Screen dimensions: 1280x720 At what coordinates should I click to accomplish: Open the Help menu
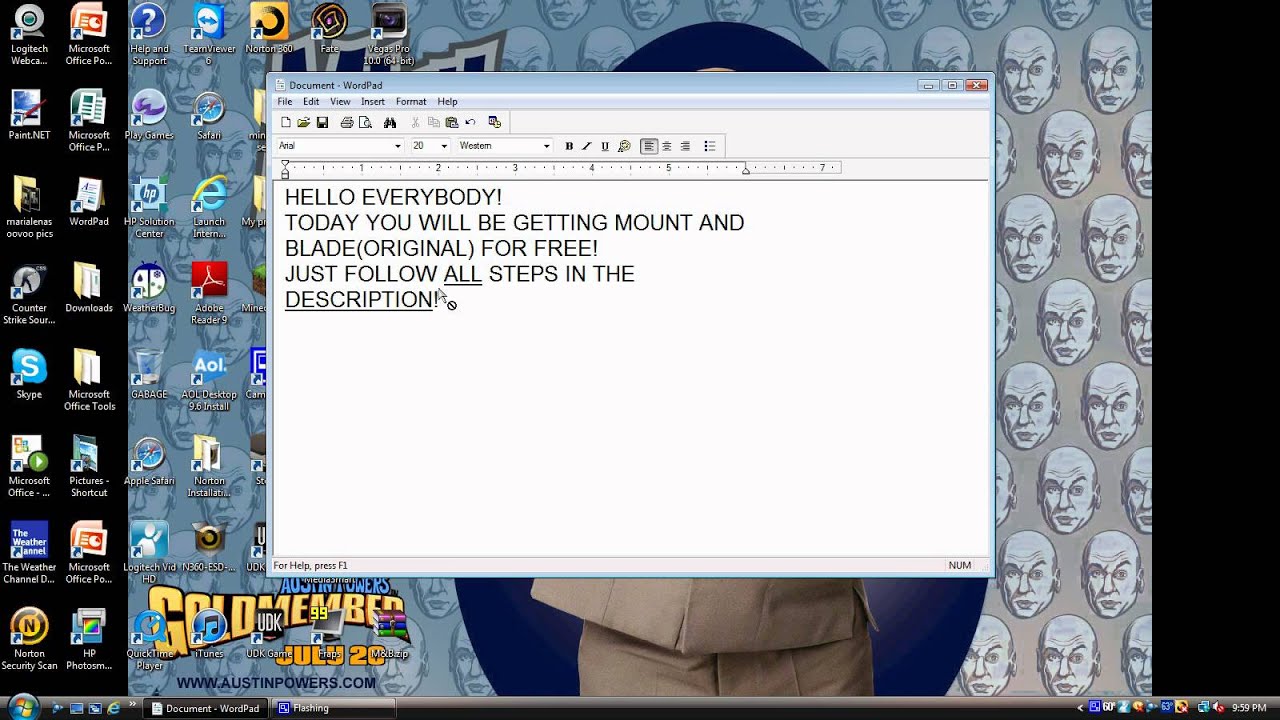(x=447, y=102)
